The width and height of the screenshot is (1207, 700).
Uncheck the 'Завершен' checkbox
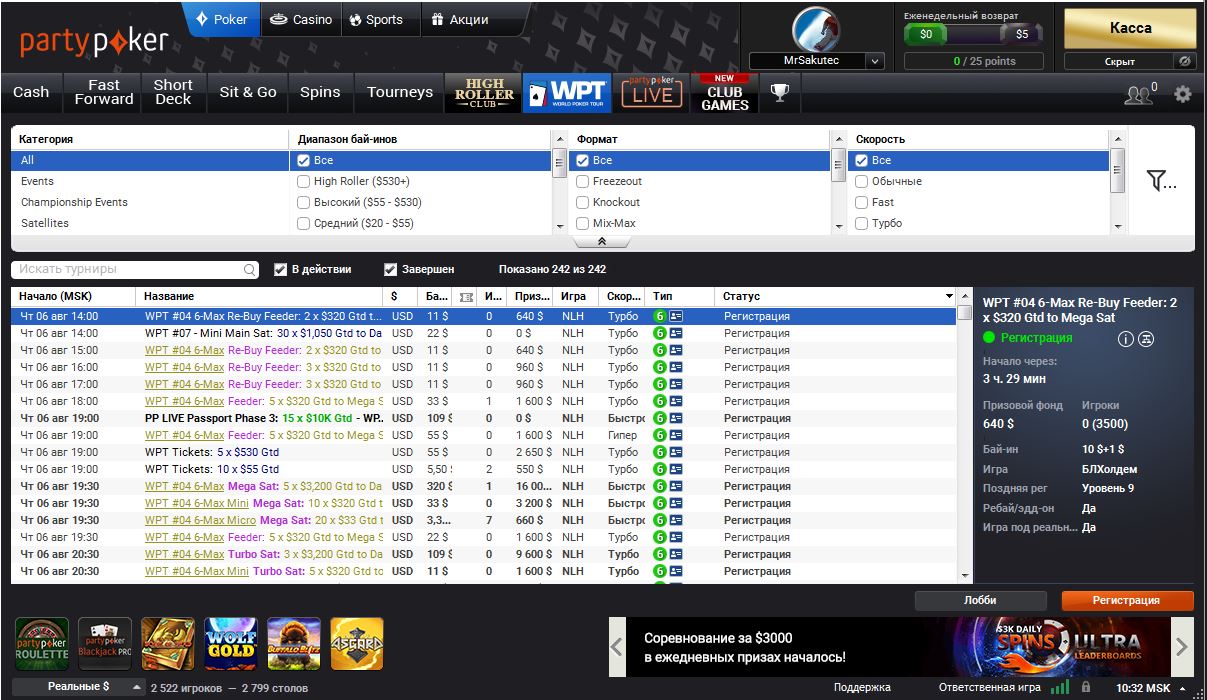(391, 269)
